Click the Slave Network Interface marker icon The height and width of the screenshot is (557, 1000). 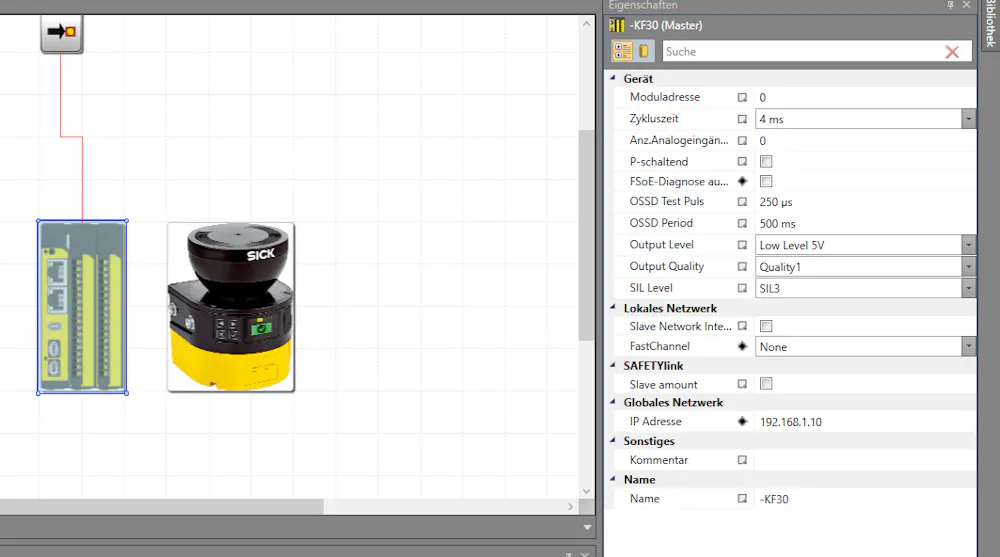point(742,326)
